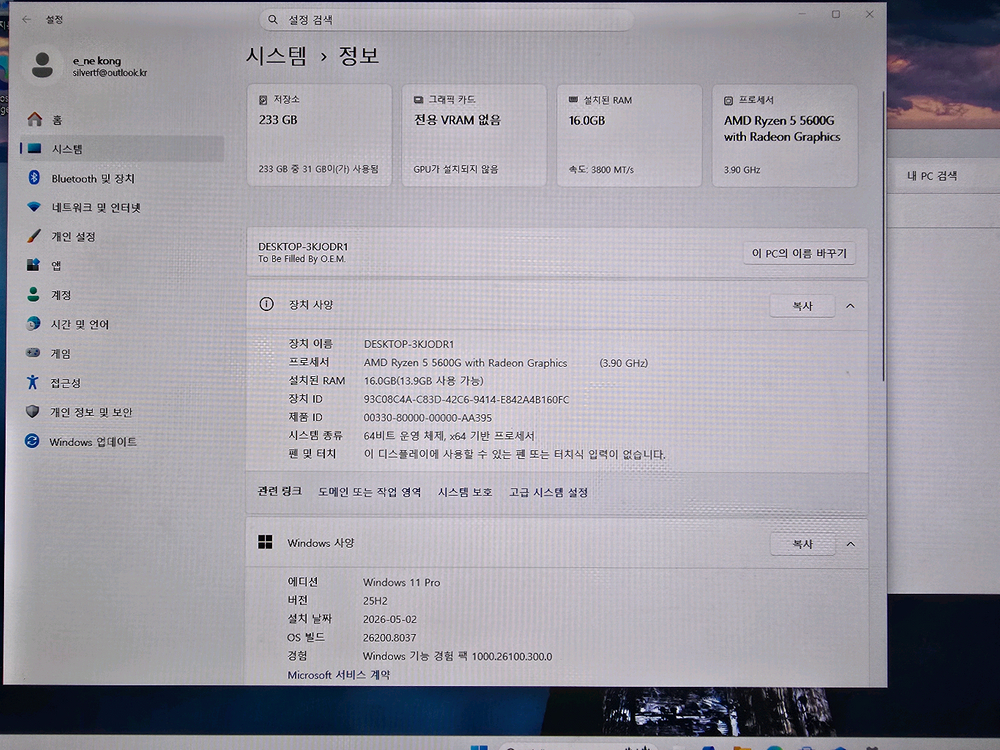Click the 16.0GB(13.9GB 사용 가능) RAM value
1000x750 pixels.
[x=423, y=381]
